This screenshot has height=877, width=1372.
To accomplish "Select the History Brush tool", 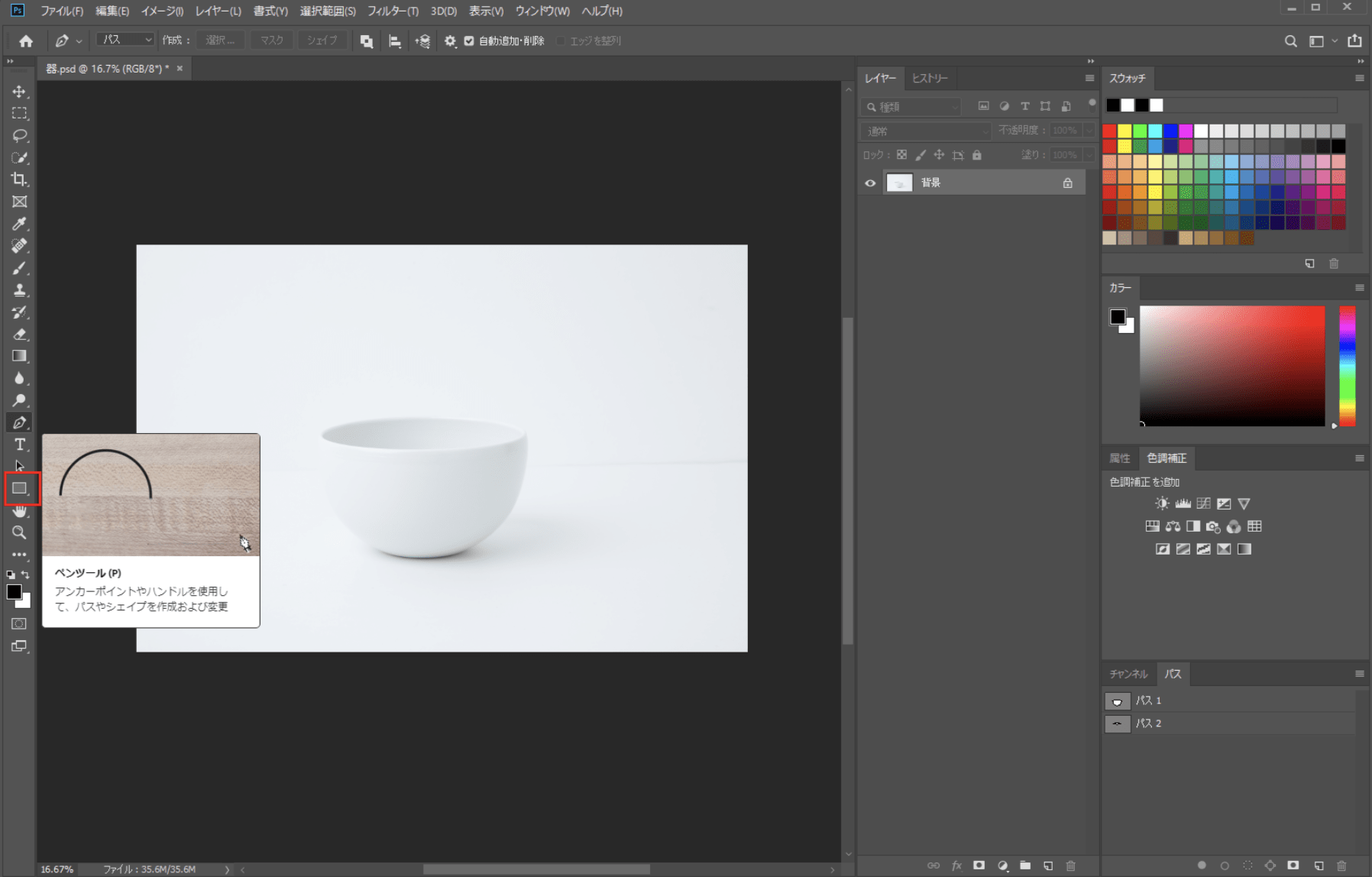I will (19, 312).
